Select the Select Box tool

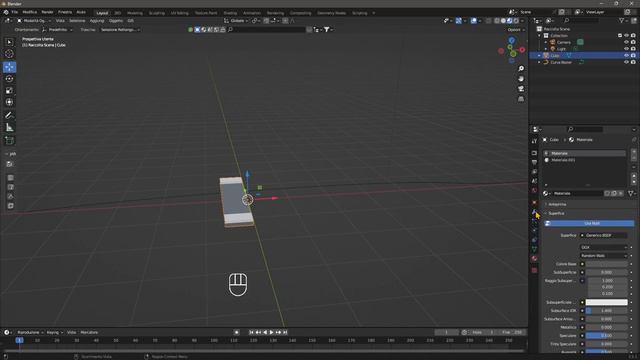(x=9, y=42)
